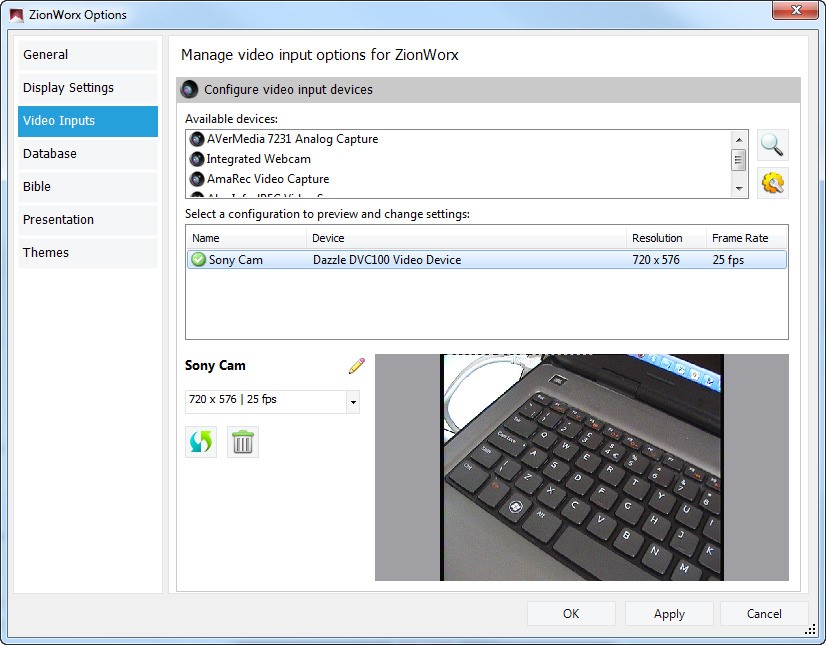Open device settings gear icon
826x645 pixels.
(x=772, y=182)
